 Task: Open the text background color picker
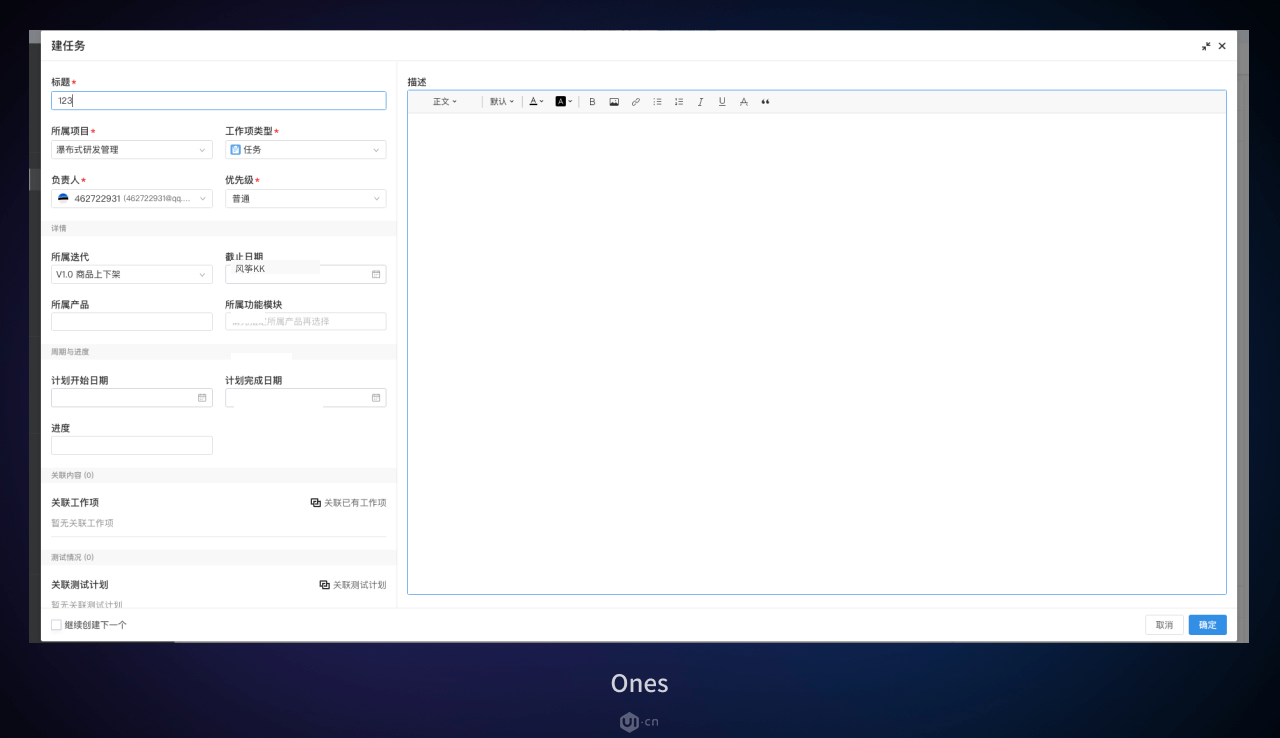[x=564, y=102]
